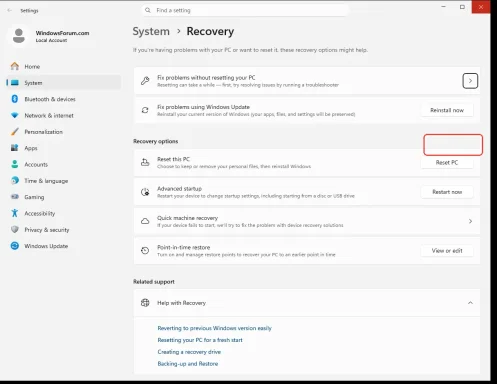Screen dimensions: 497x384
Task: Close the Settings window
Action: [481, 7]
